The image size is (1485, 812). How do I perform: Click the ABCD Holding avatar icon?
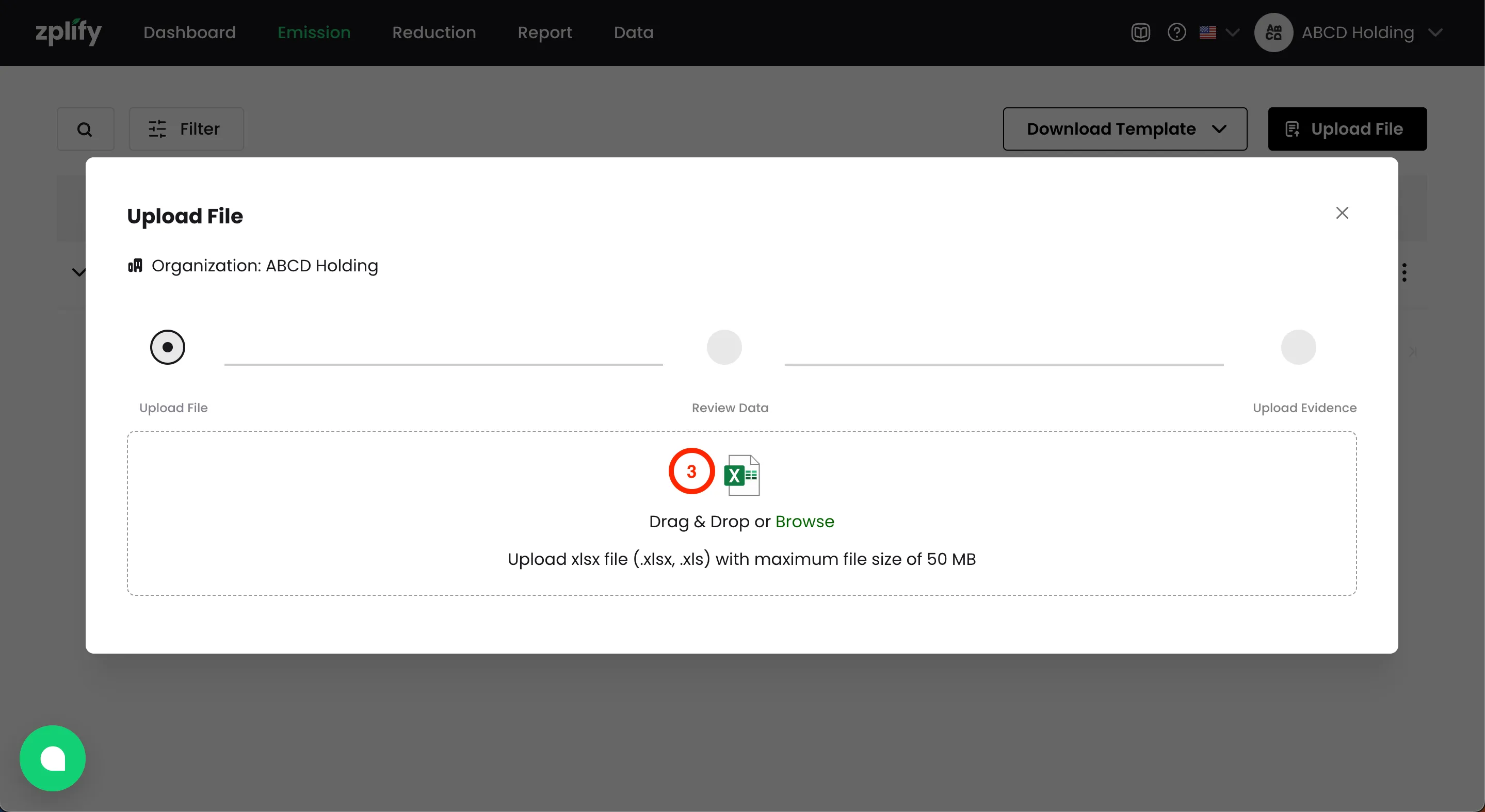[x=1273, y=33]
